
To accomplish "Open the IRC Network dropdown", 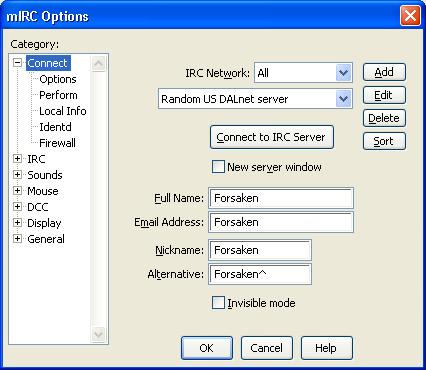I will click(x=343, y=72).
